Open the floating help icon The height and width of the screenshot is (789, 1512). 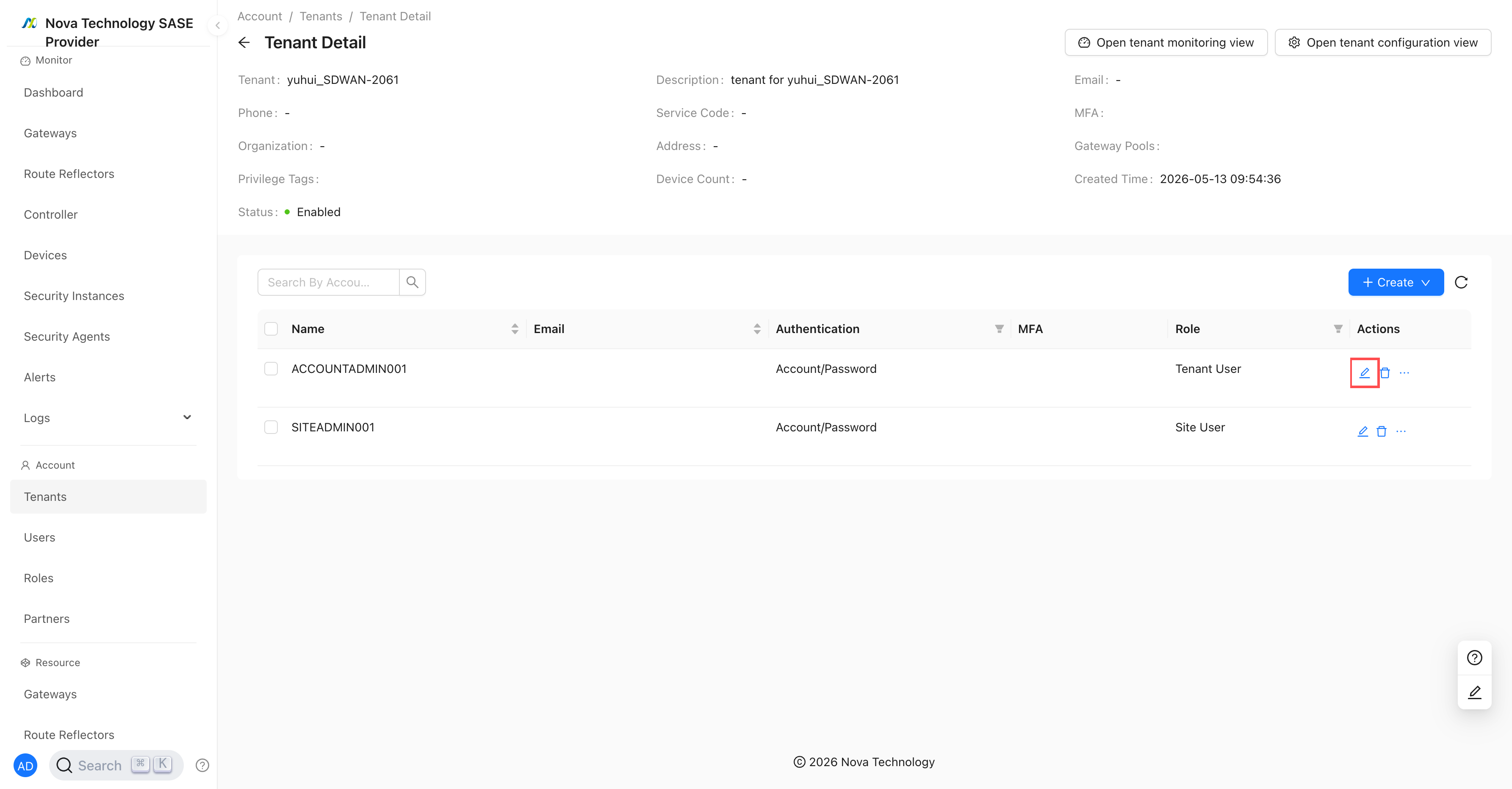click(x=1474, y=658)
